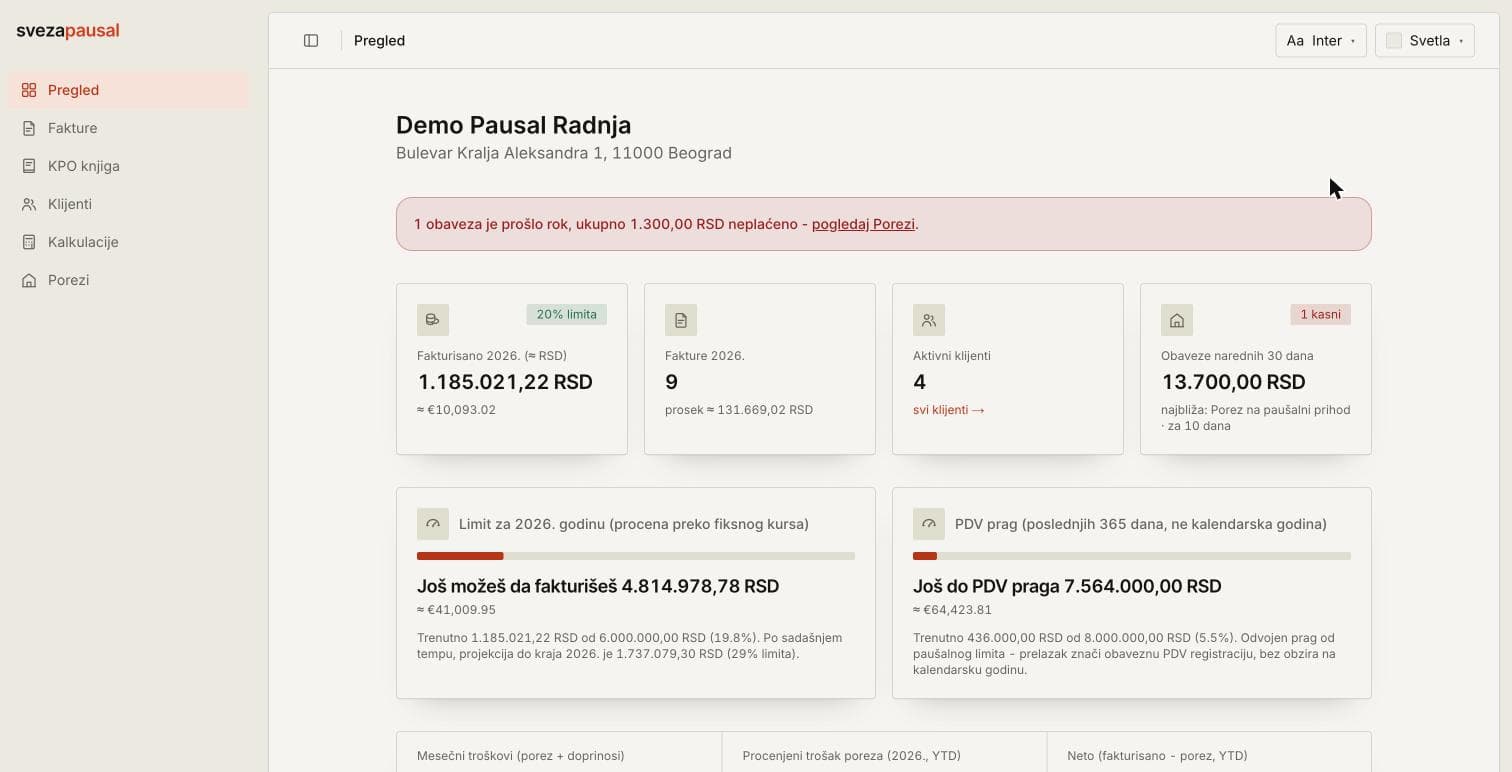Click the '13.700,00 RSD' obligations amount
Screen dimensions: 1512x772
click(x=1233, y=382)
